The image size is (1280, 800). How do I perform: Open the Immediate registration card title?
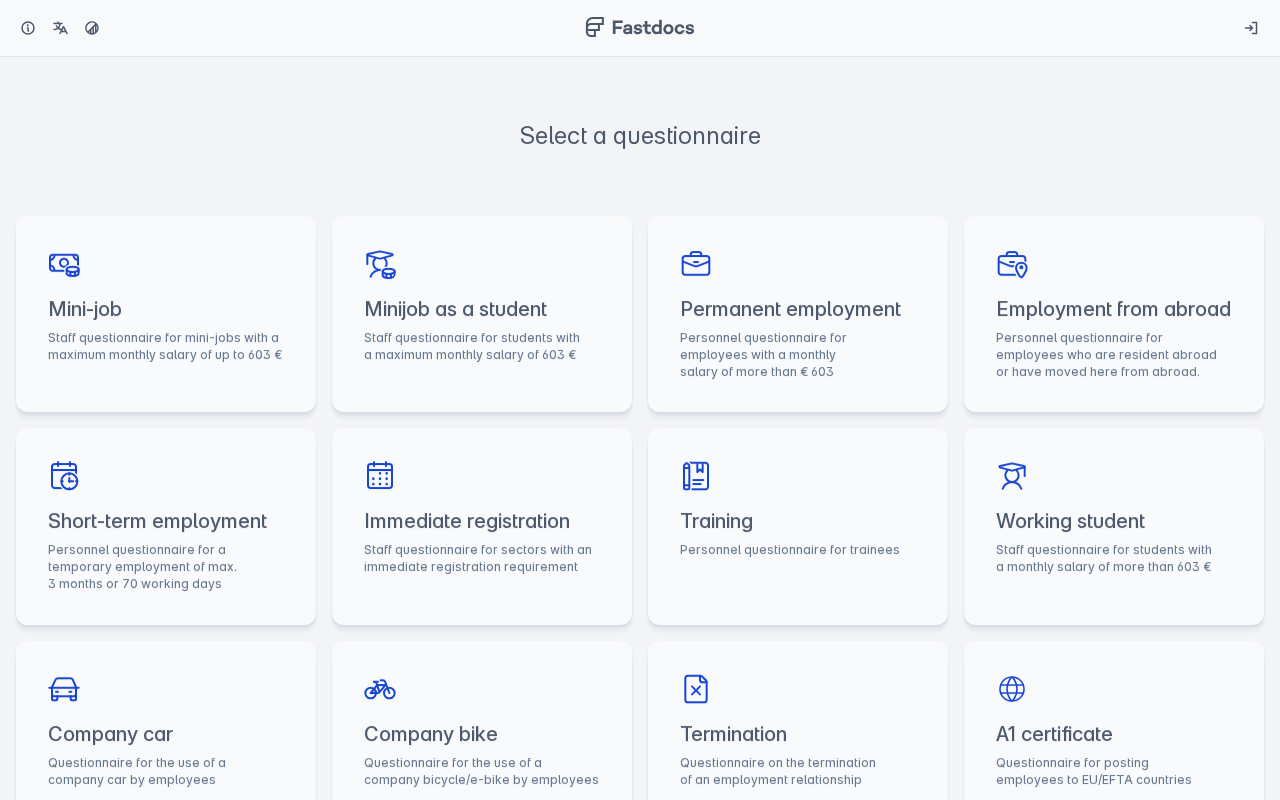[x=467, y=521]
